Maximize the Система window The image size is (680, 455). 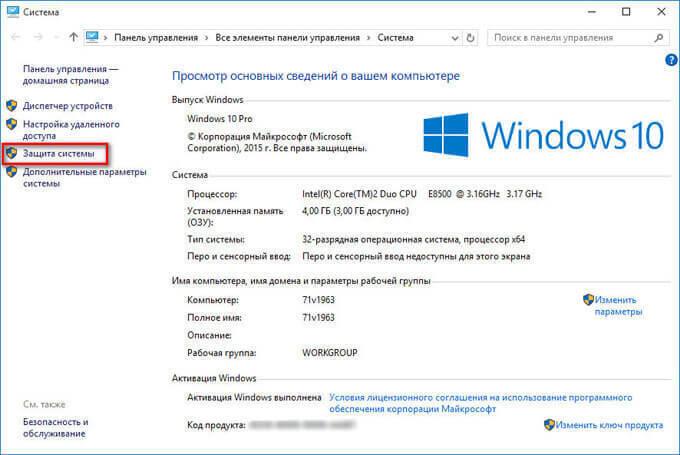626,12
